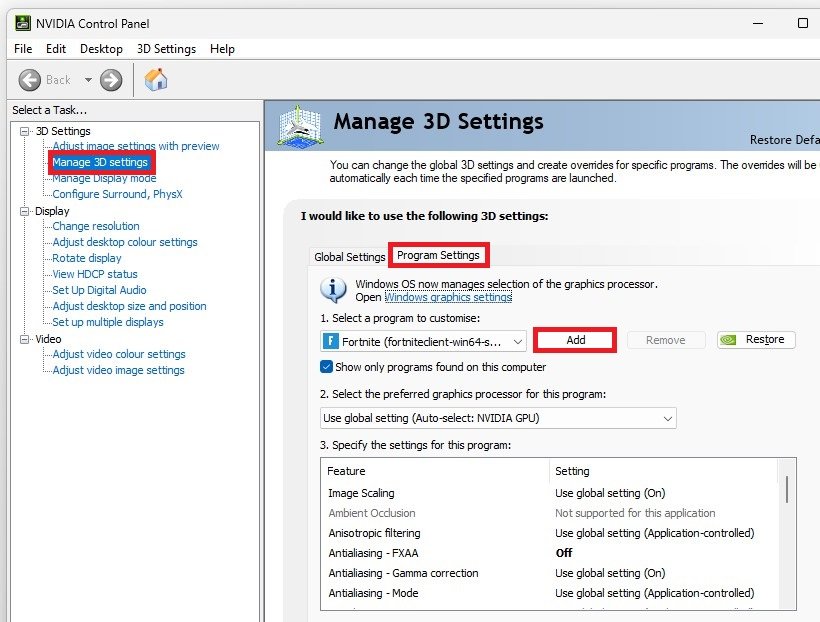Maximize the NVIDIA Control Panel window

point(803,23)
